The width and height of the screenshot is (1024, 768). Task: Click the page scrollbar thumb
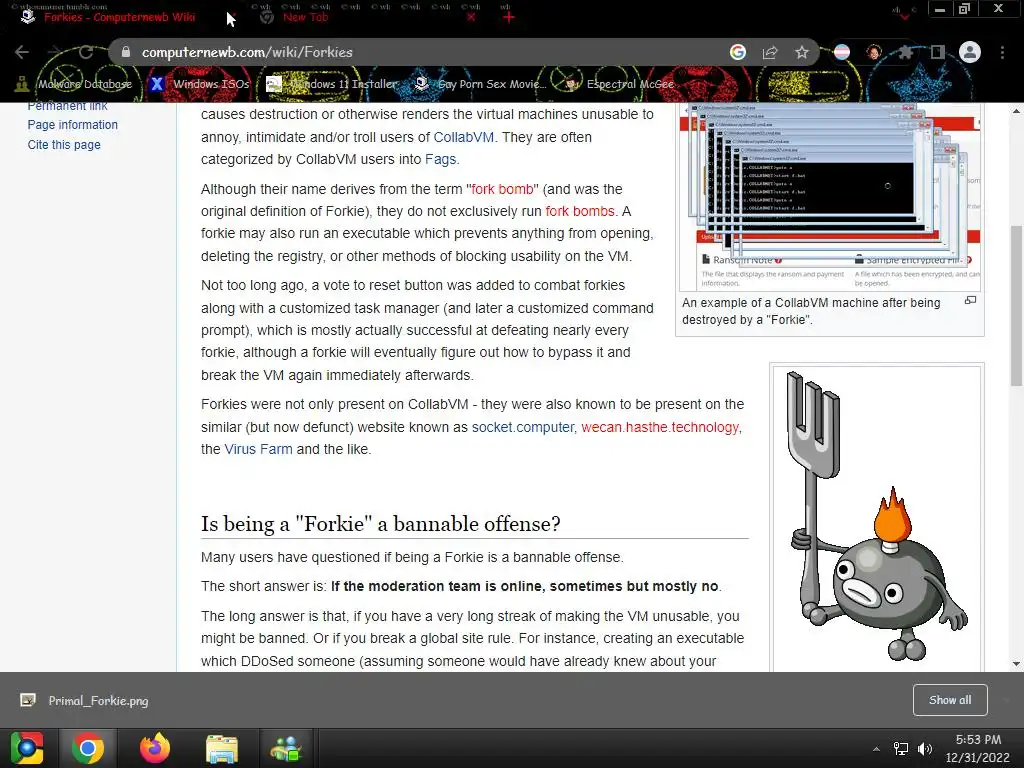click(x=1016, y=306)
